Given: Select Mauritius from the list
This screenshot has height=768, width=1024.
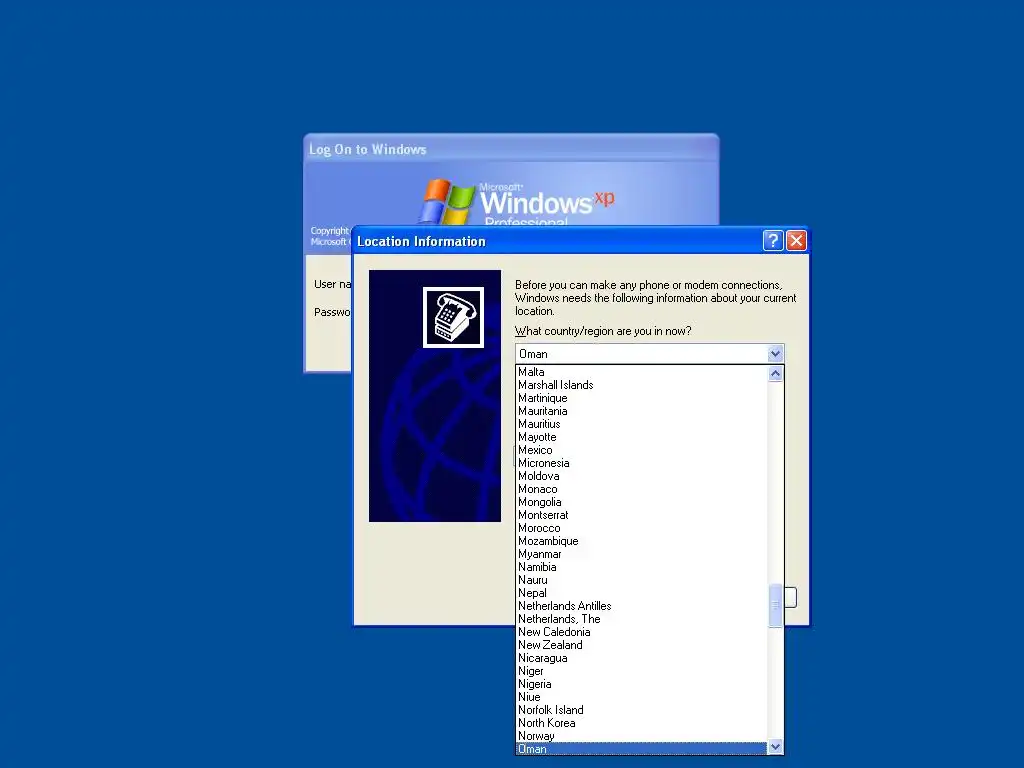Looking at the screenshot, I should coord(641,424).
